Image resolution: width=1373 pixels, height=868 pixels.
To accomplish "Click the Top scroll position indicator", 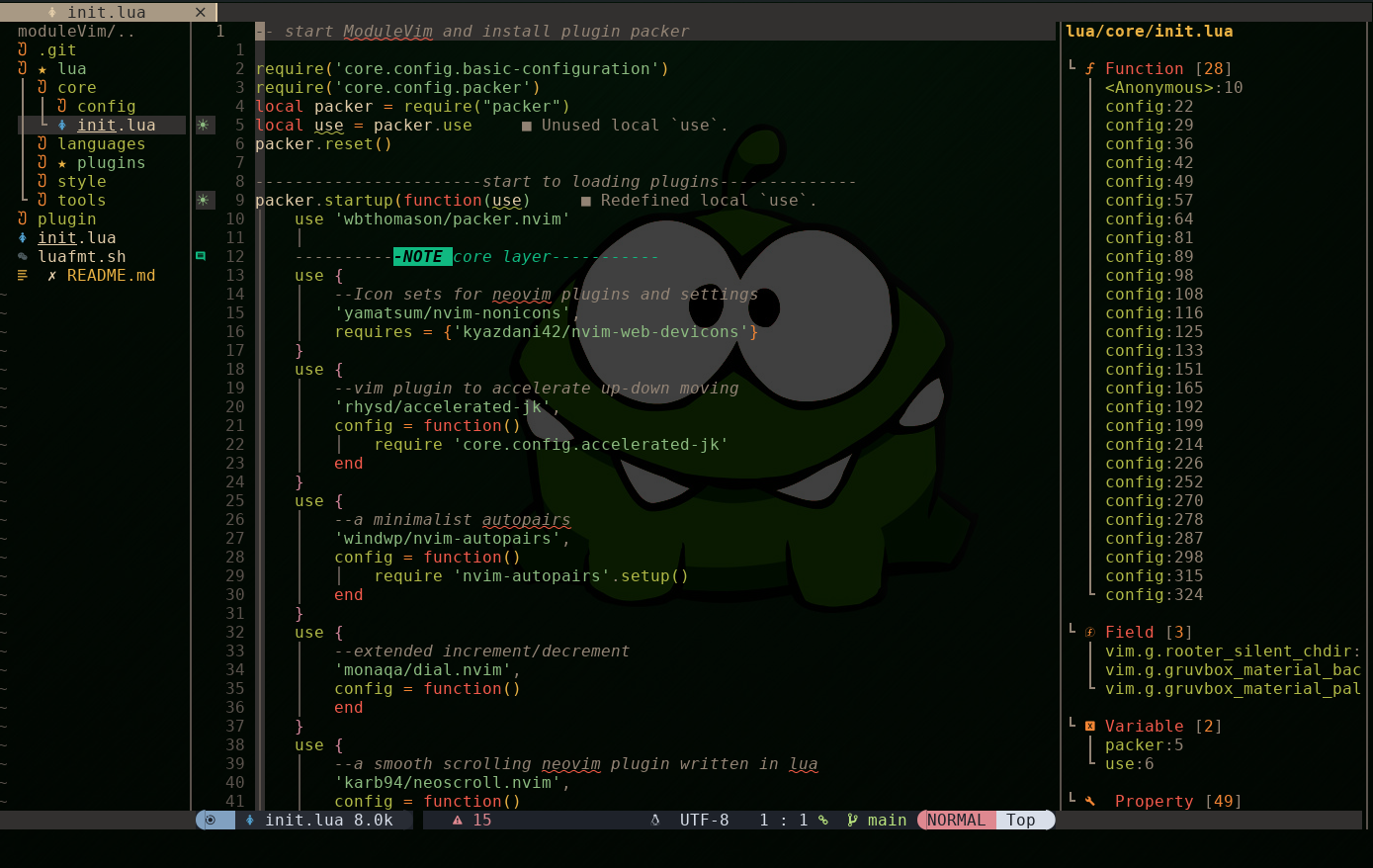I will coord(1021,821).
